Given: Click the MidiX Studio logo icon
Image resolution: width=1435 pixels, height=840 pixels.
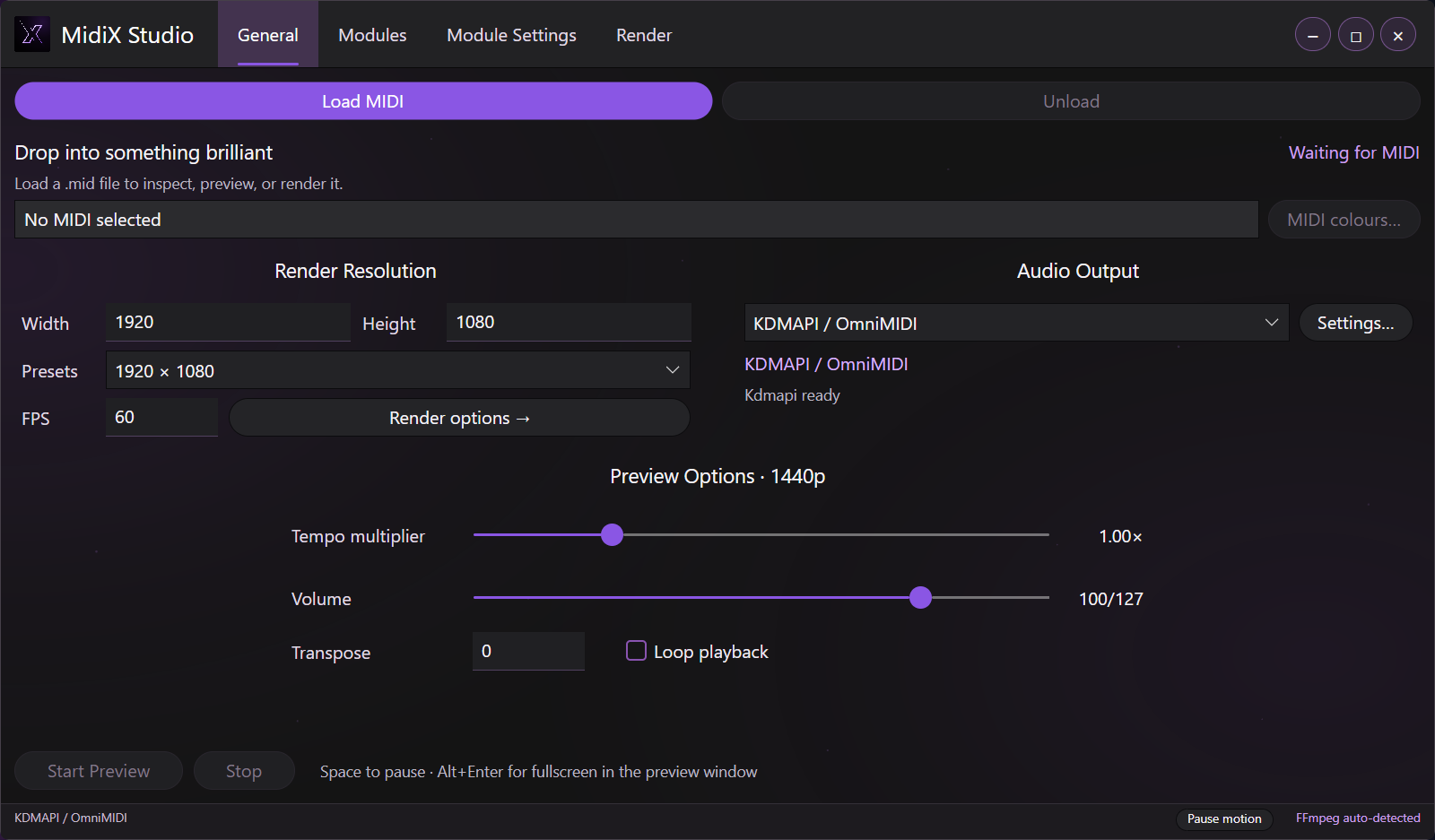Looking at the screenshot, I should pyautogui.click(x=32, y=34).
